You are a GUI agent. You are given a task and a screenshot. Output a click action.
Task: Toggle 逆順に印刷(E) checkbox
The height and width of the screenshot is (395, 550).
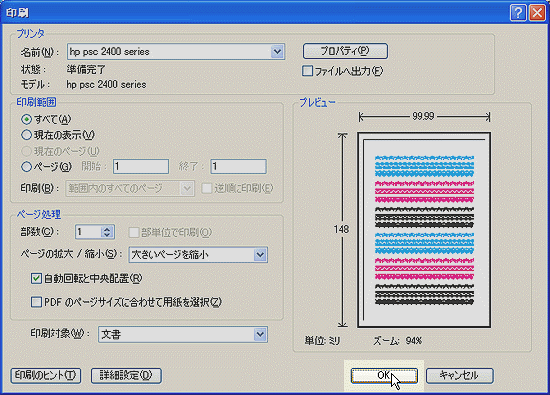click(207, 188)
